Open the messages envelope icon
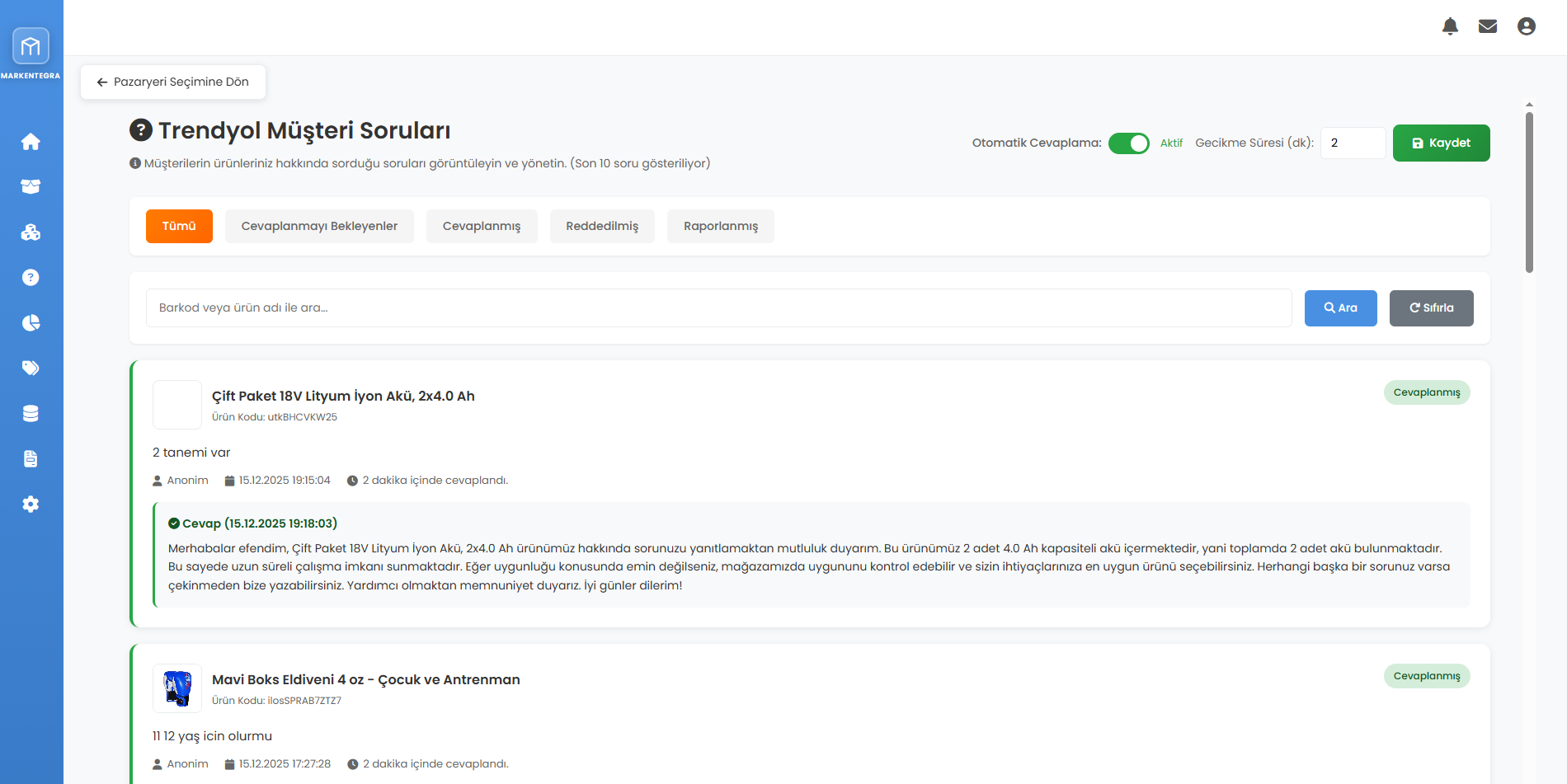Image resolution: width=1567 pixels, height=784 pixels. [1488, 26]
